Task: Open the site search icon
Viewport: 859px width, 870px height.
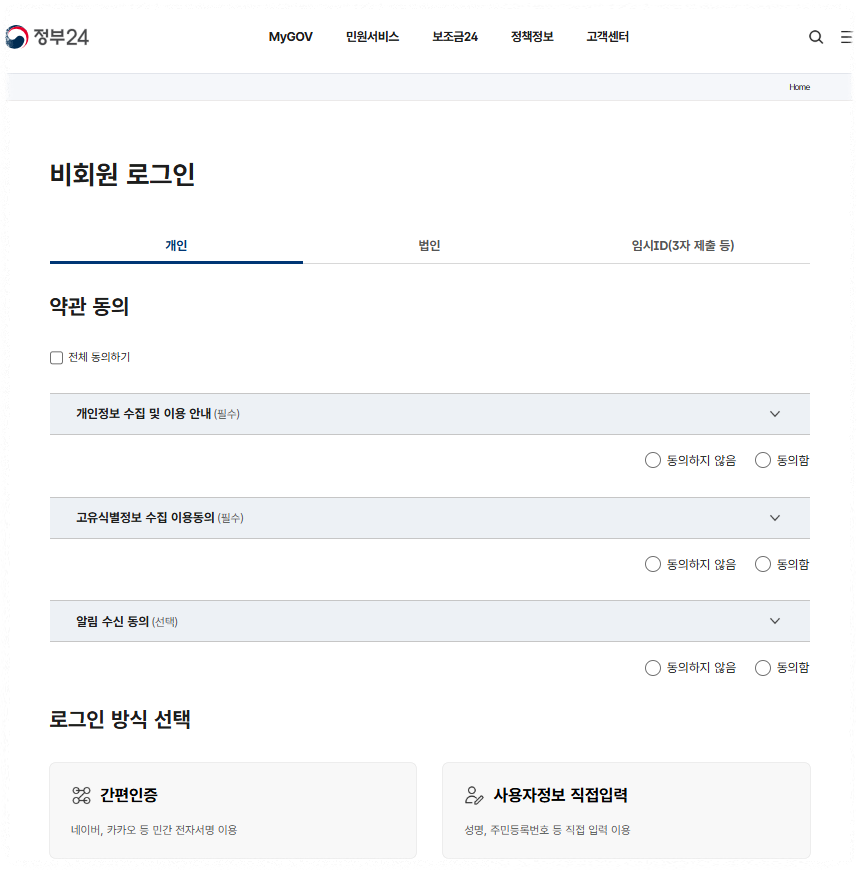Action: click(x=816, y=36)
